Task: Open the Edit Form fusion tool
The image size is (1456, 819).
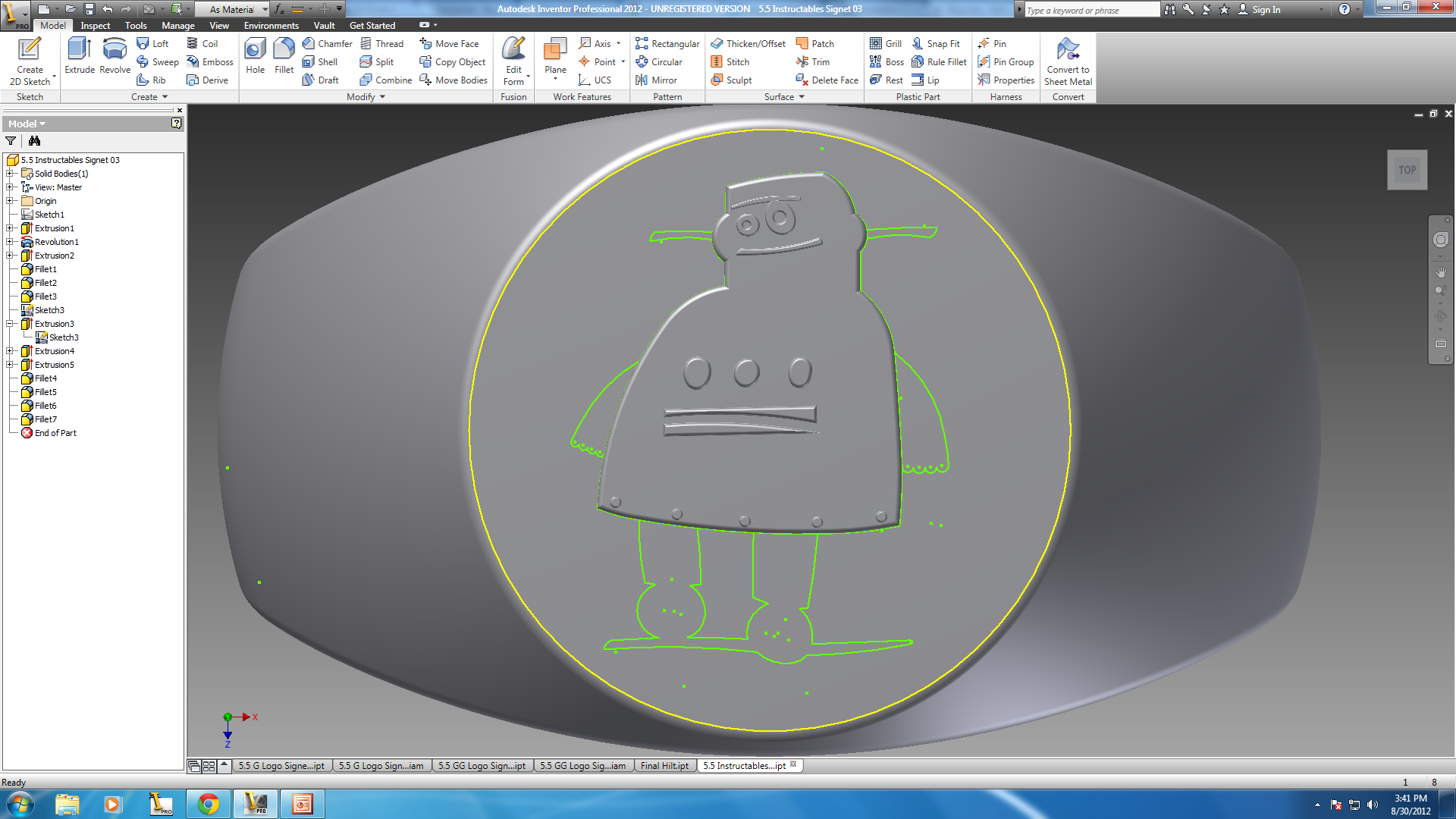Action: pos(514,61)
